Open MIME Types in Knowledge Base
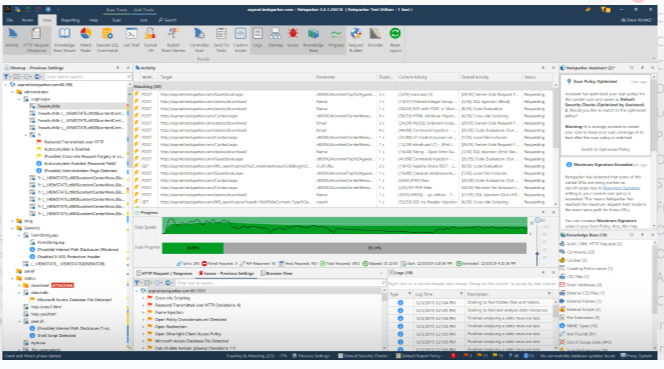This screenshot has height=369, width=664. point(578,326)
